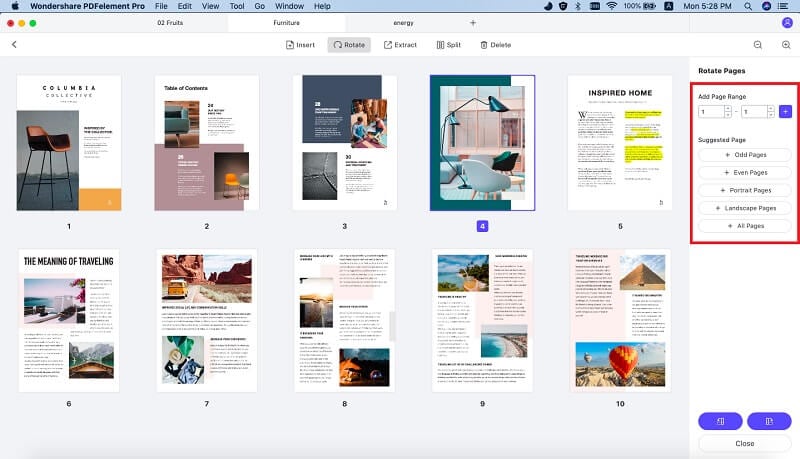Rotate pages clockwise with right button
Viewport: 800px width, 459px height.
pyautogui.click(x=769, y=421)
